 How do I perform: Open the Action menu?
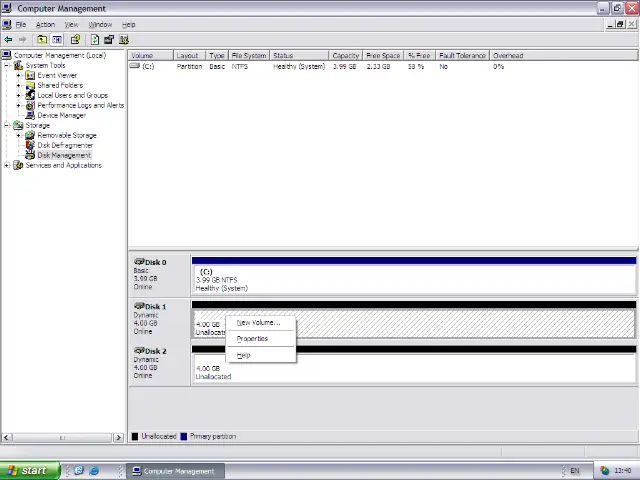coord(45,24)
